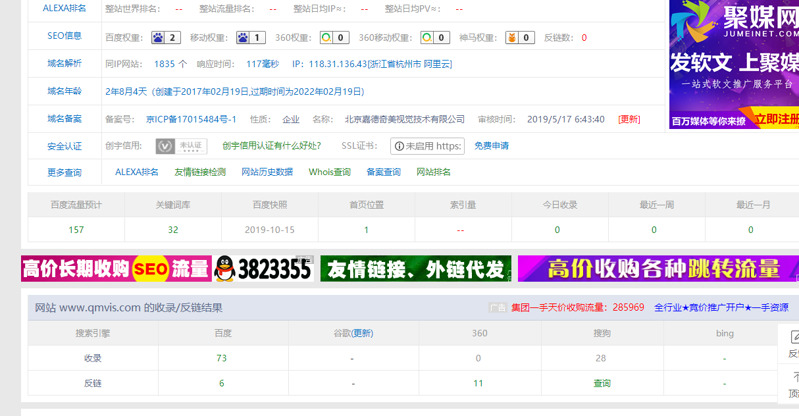Open the Whois查询 link

[330, 172]
